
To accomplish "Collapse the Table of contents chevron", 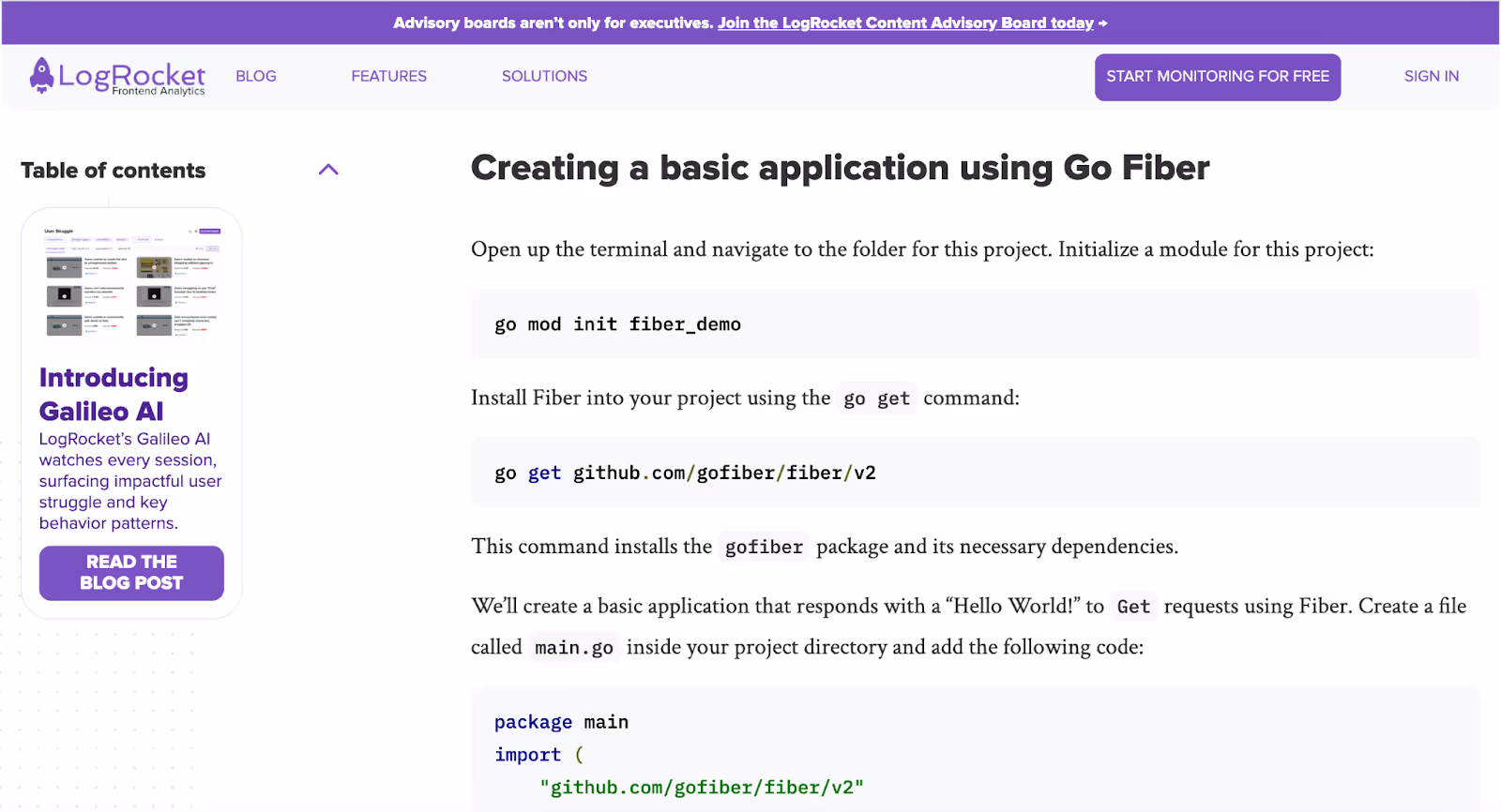I will (x=328, y=170).
